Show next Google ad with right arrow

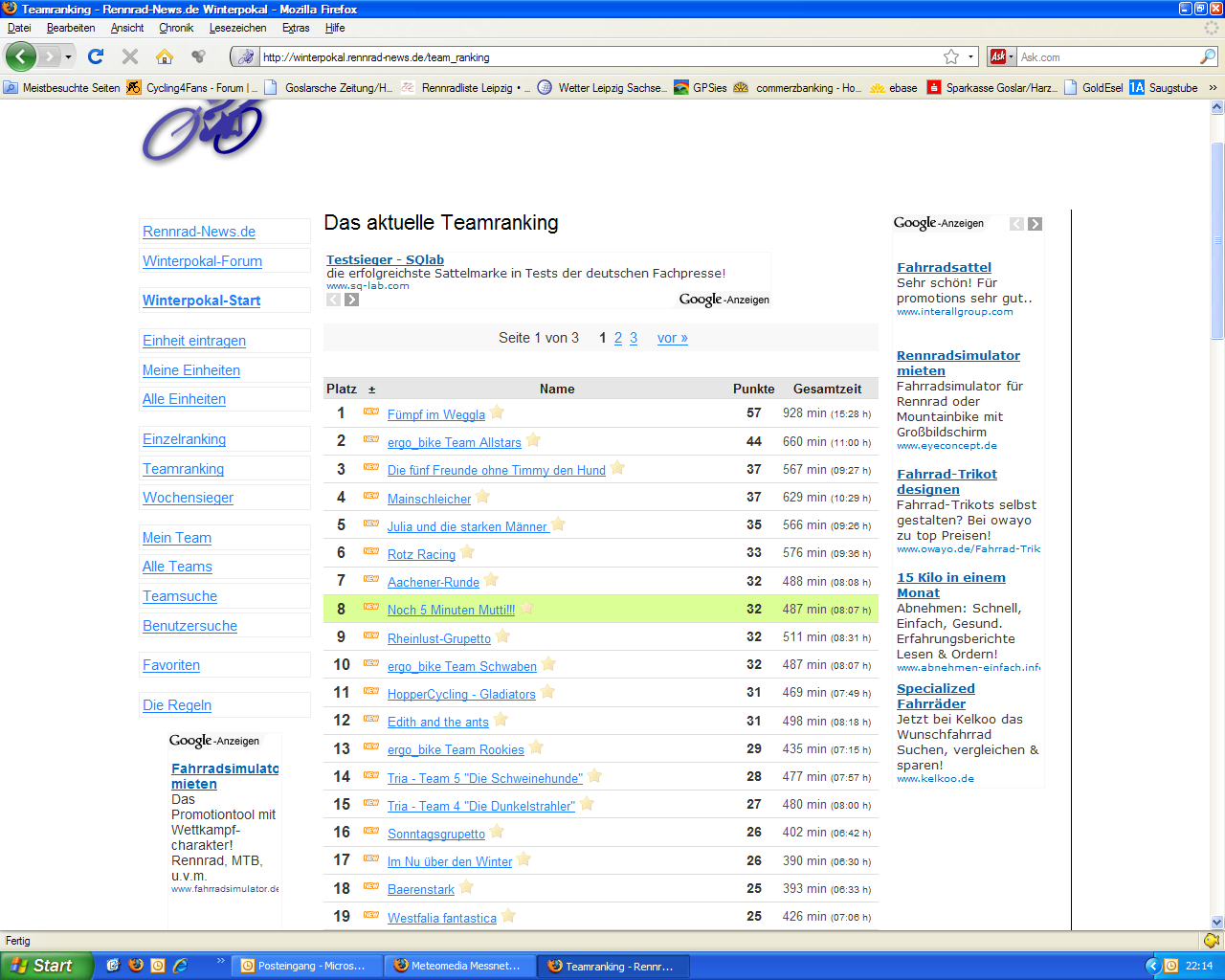click(x=1035, y=224)
